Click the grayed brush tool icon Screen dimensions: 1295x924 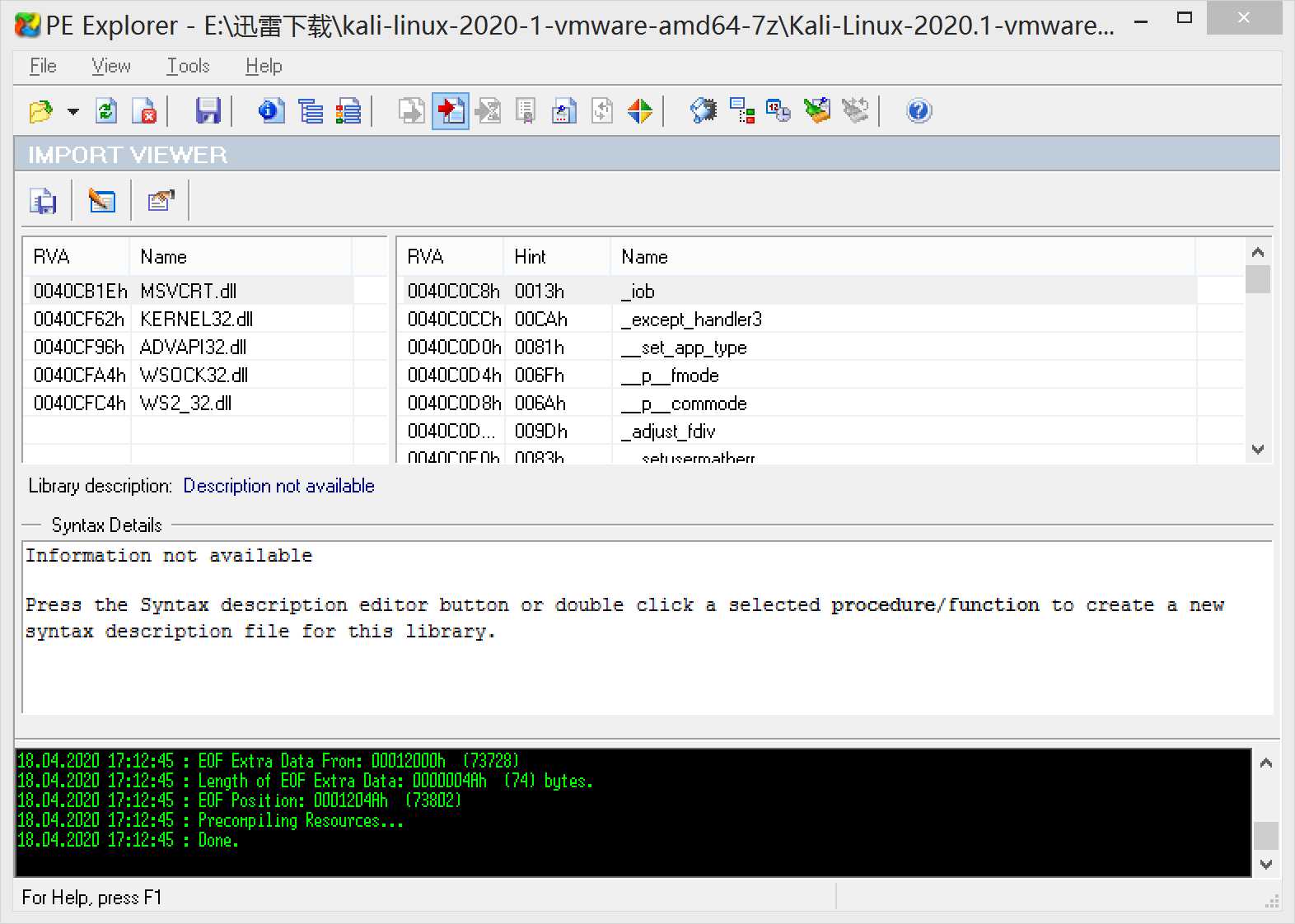pos(855,111)
